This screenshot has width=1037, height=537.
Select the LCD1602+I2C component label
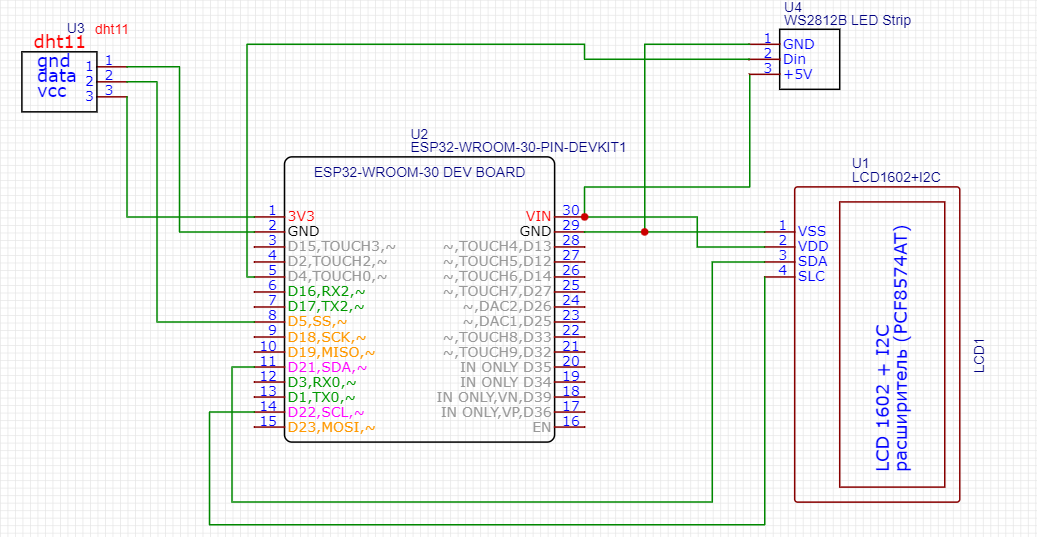click(897, 177)
